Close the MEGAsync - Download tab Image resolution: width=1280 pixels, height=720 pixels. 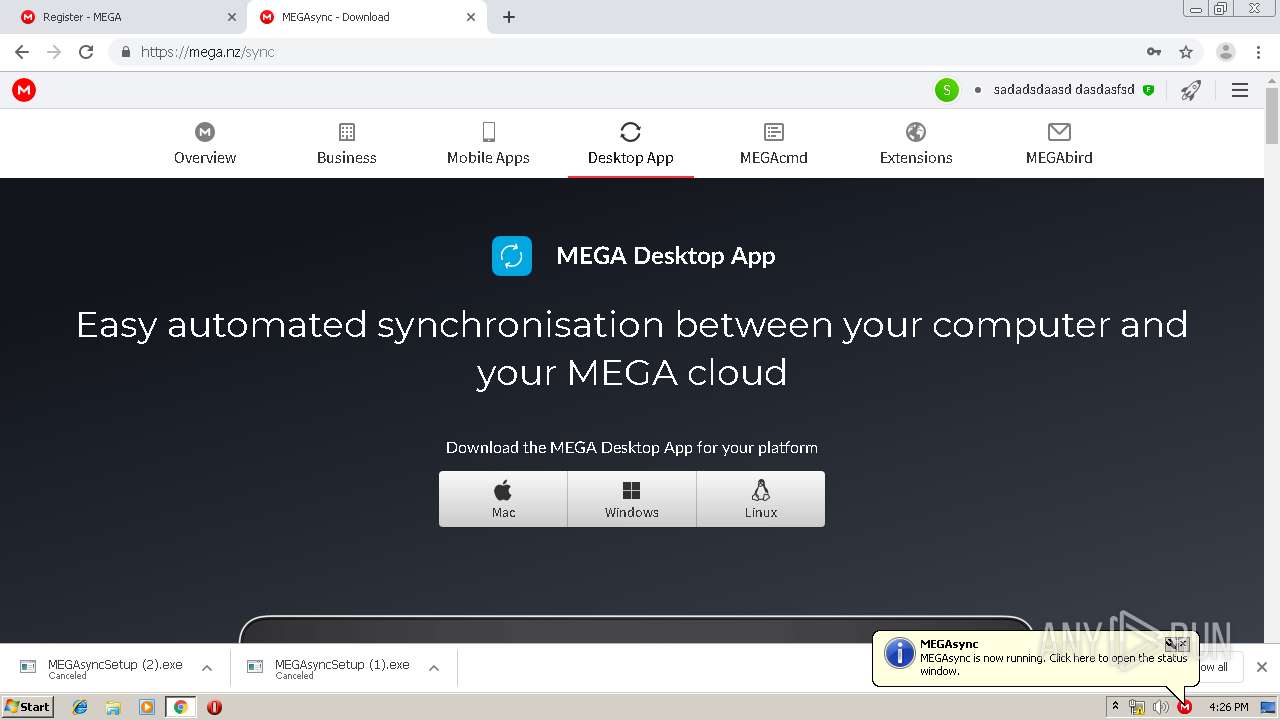tap(470, 17)
